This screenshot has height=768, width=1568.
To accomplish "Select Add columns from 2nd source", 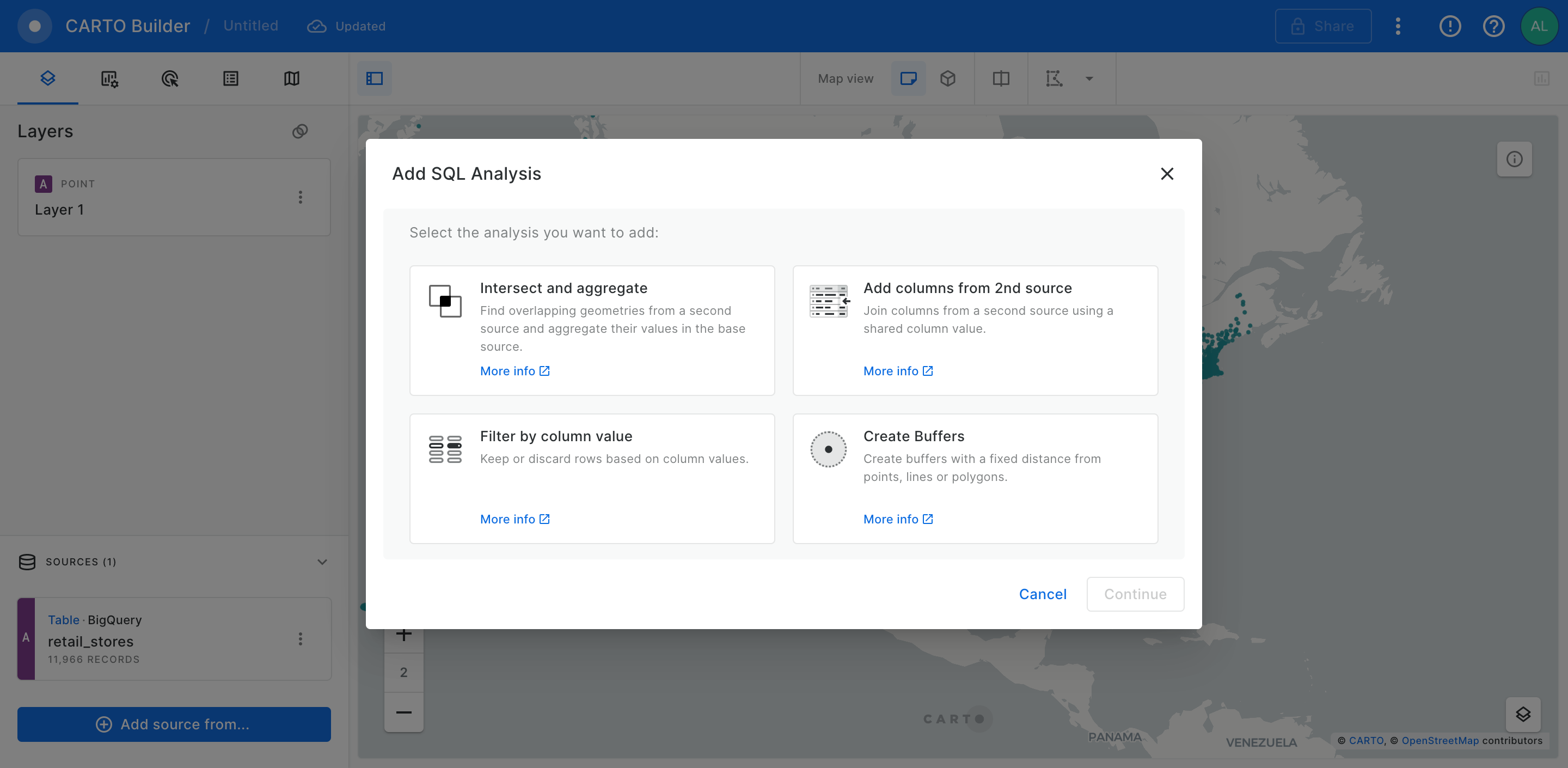I will 975,330.
